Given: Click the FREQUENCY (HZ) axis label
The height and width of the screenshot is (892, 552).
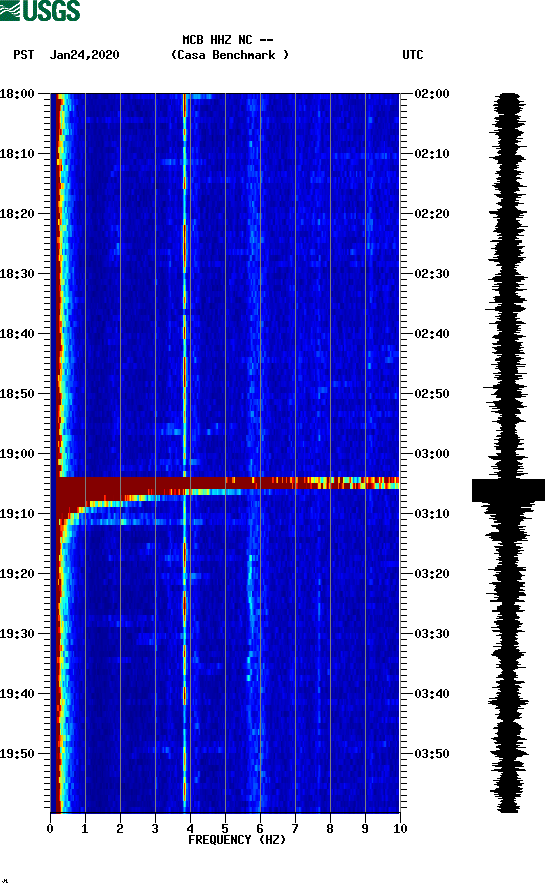Looking at the screenshot, I should coord(237,840).
